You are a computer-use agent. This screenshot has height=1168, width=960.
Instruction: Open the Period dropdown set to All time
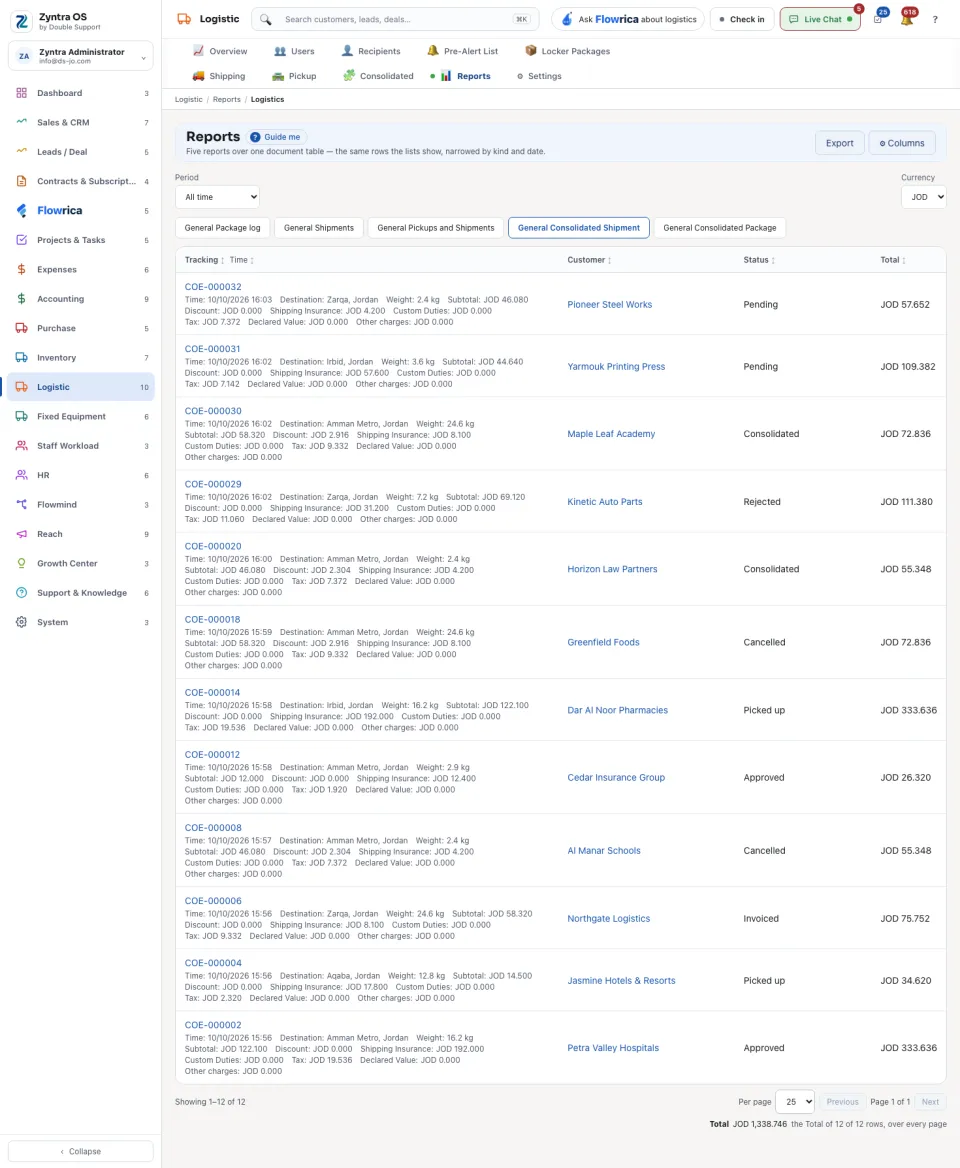217,197
